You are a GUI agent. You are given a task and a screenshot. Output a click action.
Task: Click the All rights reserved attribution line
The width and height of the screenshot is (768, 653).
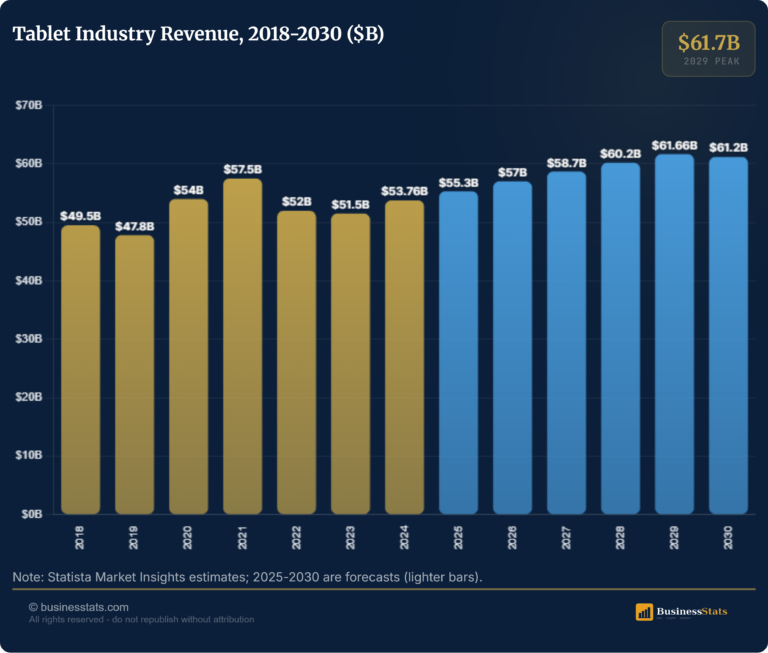click(142, 620)
